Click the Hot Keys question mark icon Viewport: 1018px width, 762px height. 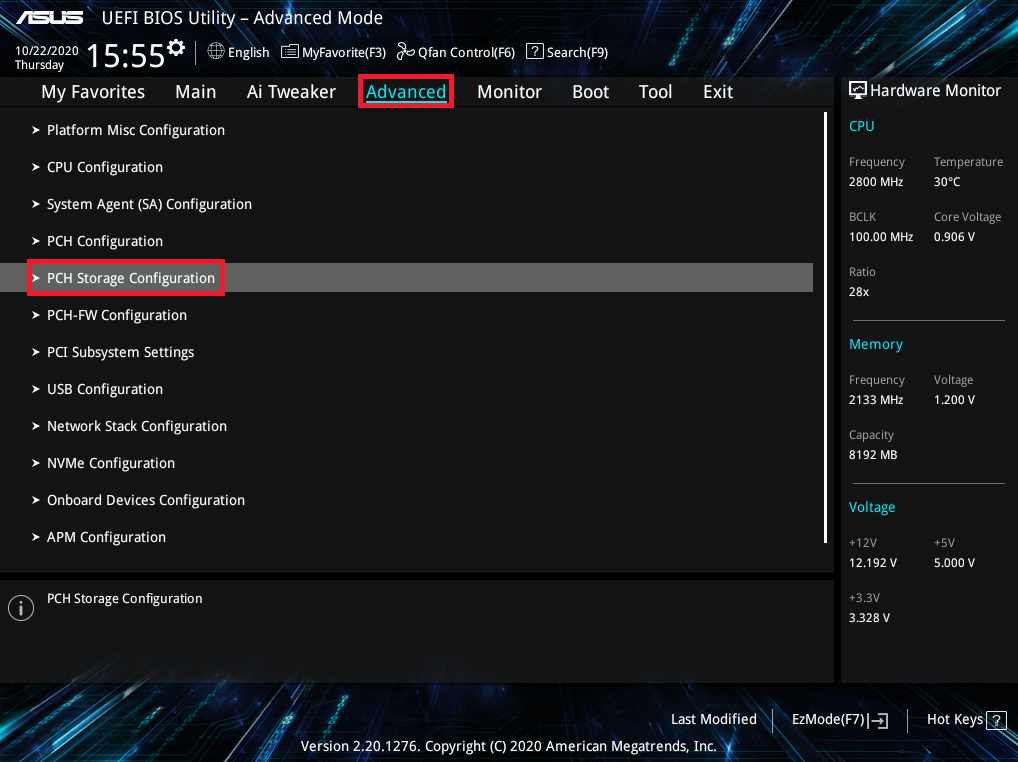pos(996,720)
